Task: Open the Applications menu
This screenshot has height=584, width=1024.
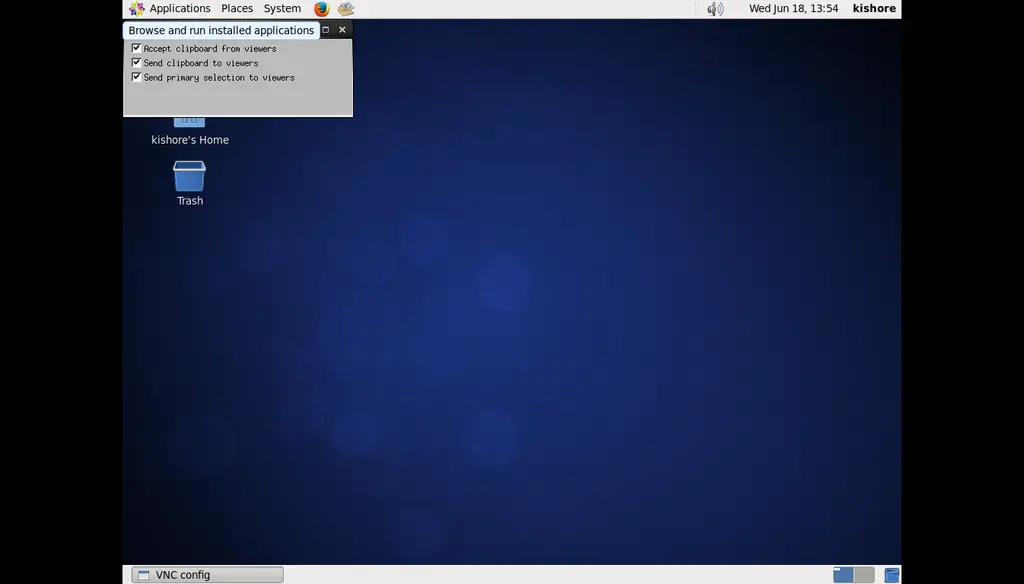Action: coord(180,8)
